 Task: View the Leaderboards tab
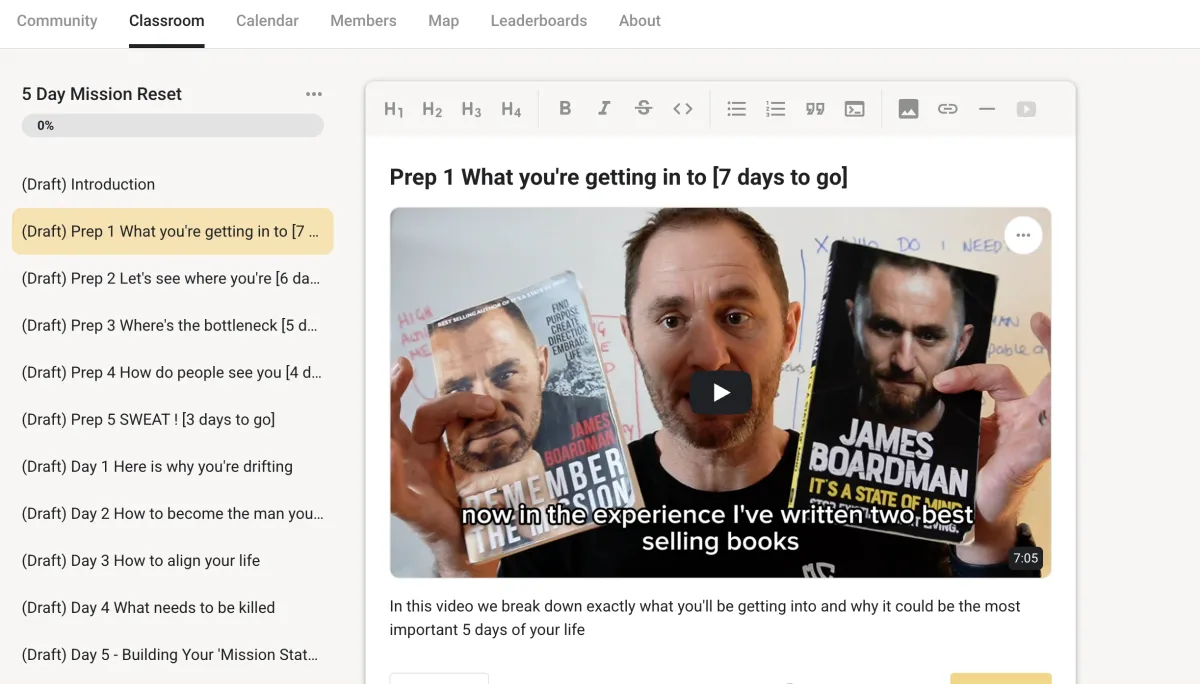[539, 20]
